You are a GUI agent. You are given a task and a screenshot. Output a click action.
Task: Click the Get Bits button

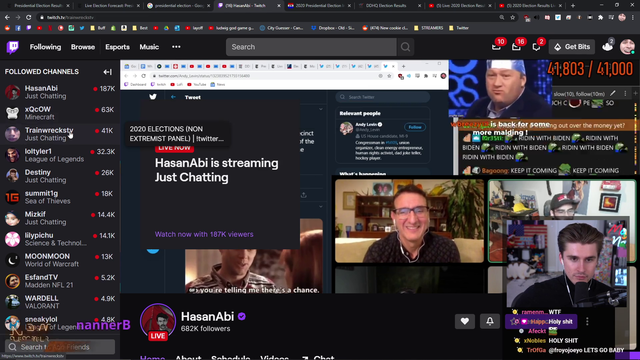pyautogui.click(x=572, y=47)
